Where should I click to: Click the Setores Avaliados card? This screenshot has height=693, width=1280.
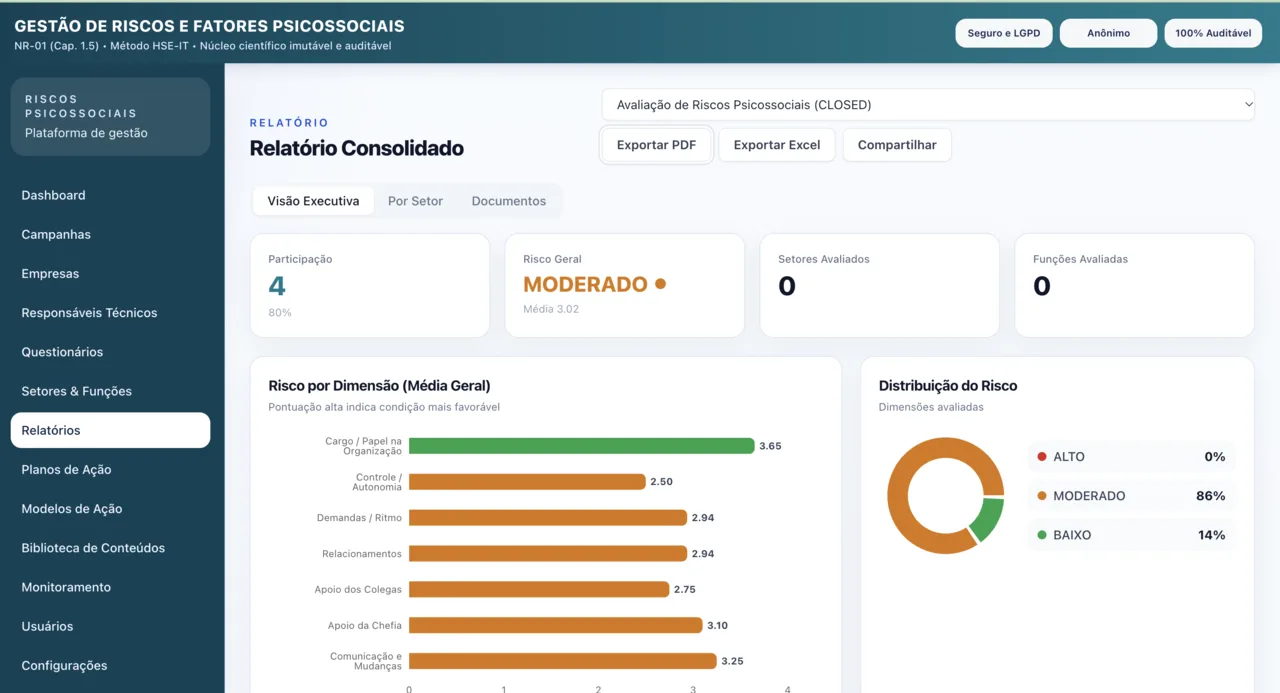[x=880, y=285]
